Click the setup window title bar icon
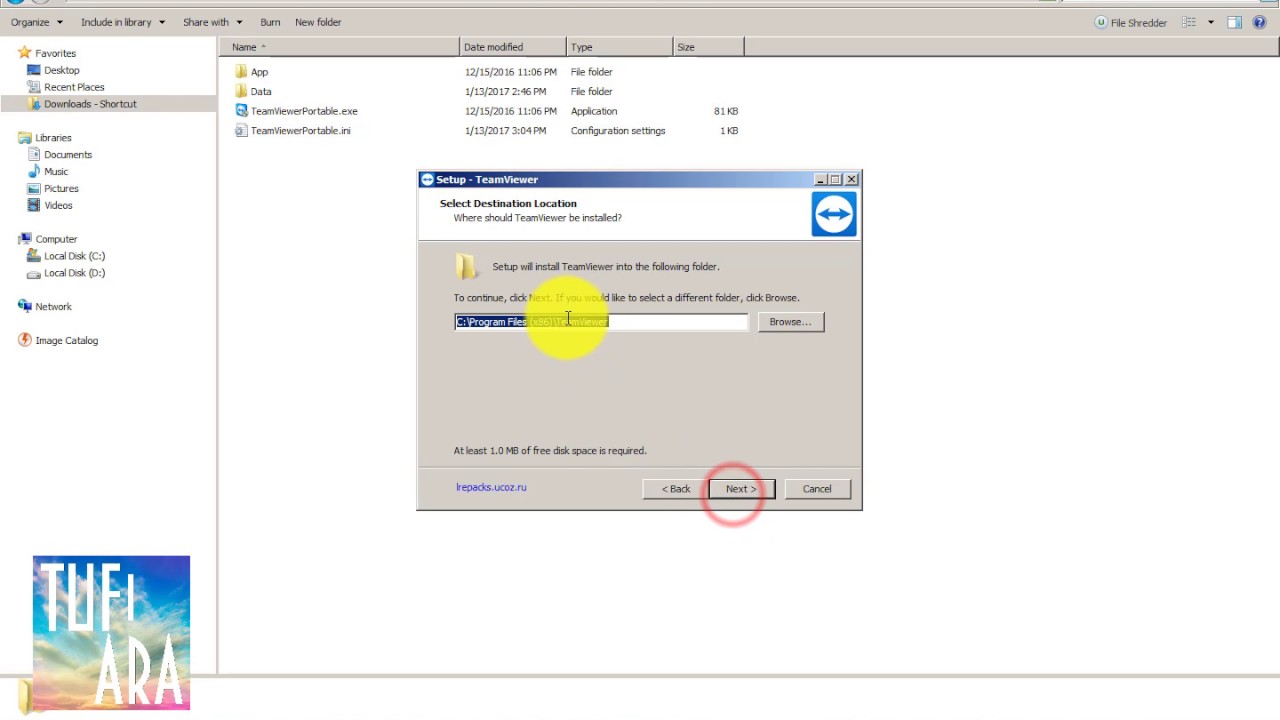The image size is (1280, 720). click(427, 180)
